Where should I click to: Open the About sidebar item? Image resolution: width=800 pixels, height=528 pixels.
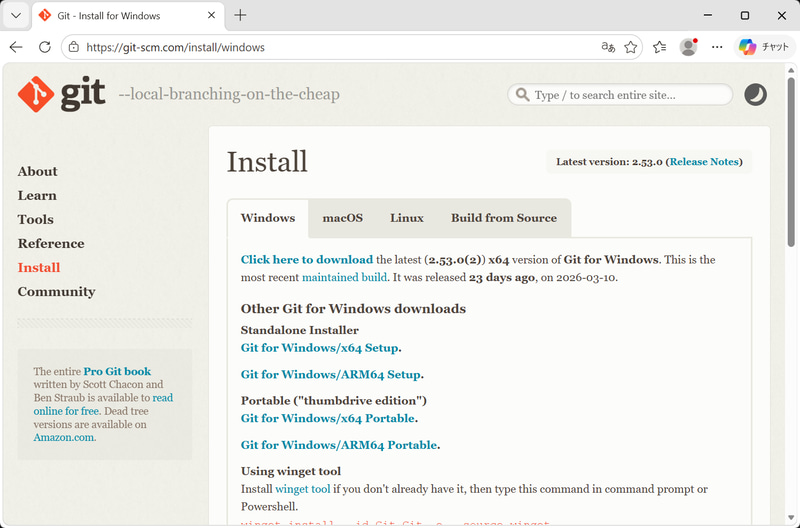[37, 171]
